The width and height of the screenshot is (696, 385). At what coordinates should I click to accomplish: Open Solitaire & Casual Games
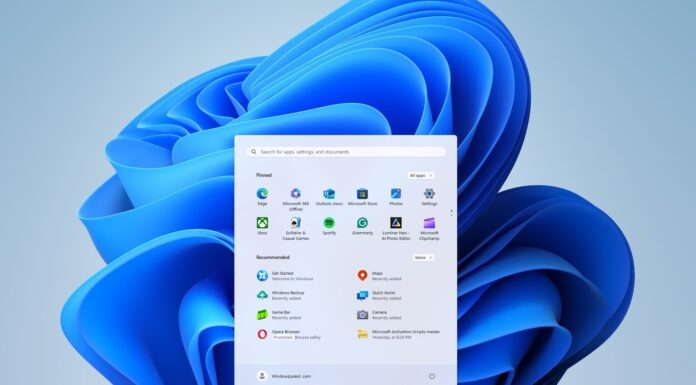pos(296,229)
